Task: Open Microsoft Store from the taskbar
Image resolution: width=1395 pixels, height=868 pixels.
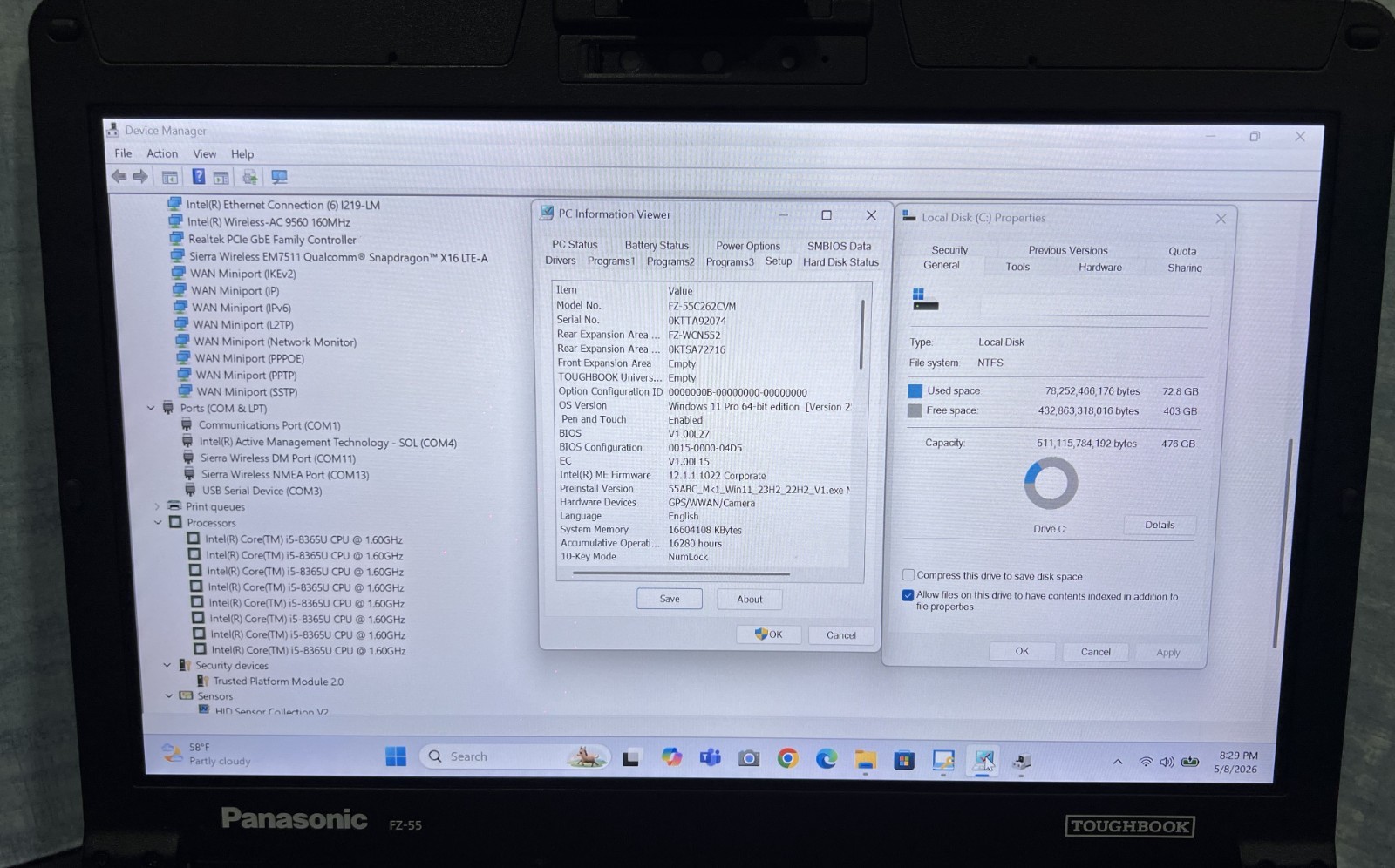Action: [904, 760]
